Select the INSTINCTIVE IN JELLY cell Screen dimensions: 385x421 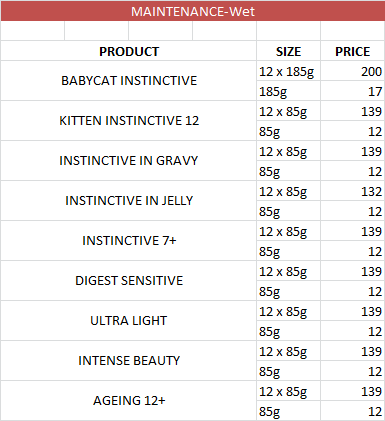pos(129,201)
